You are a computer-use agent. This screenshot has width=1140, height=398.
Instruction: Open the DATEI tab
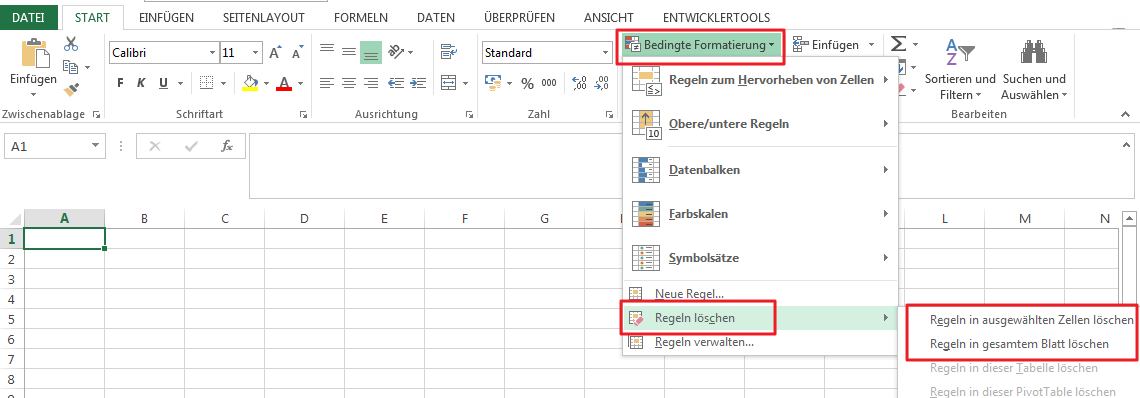(x=28, y=17)
